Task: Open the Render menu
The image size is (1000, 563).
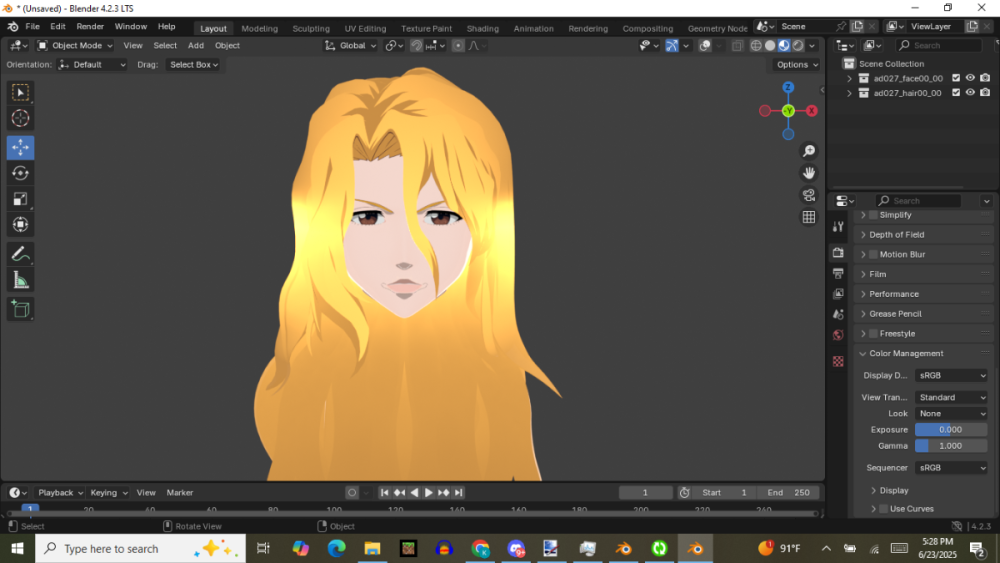Action: pos(90,26)
